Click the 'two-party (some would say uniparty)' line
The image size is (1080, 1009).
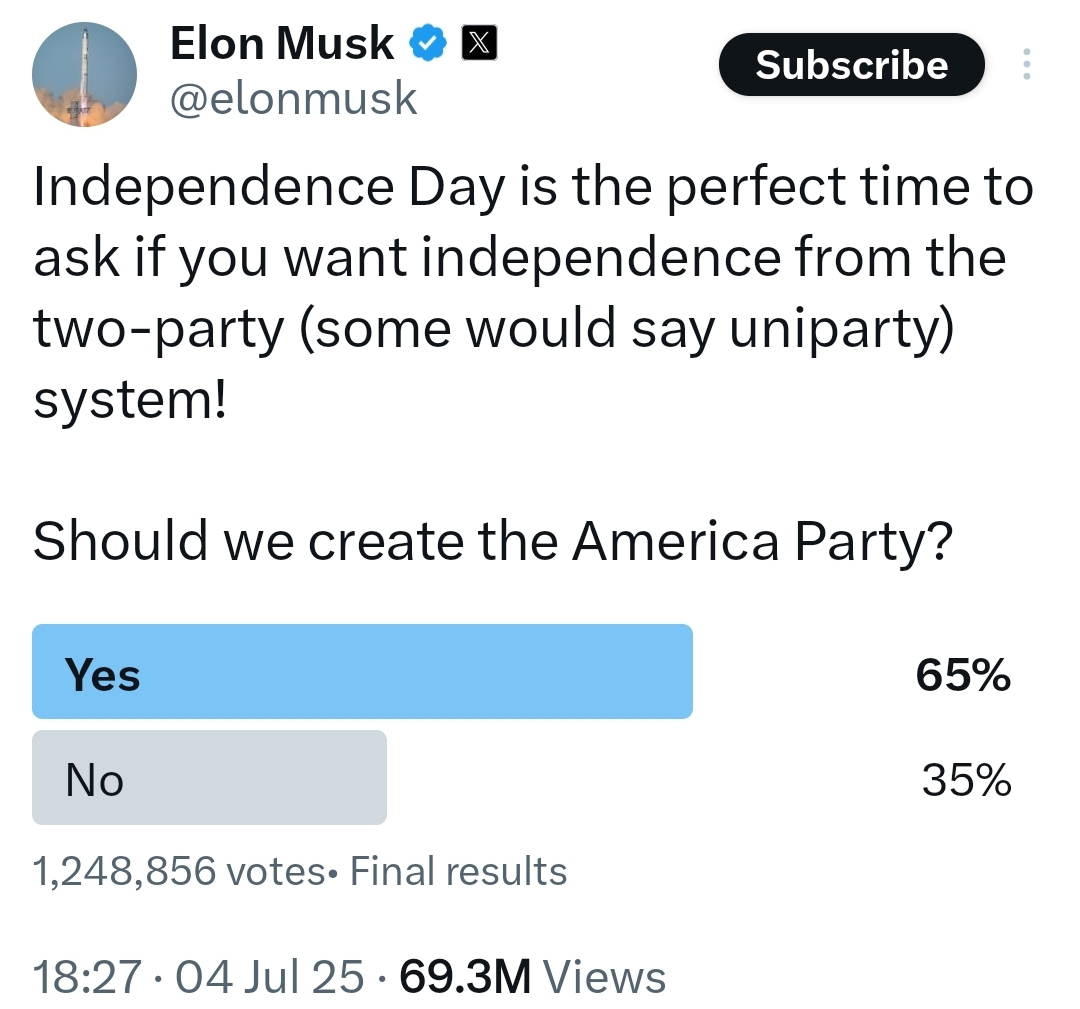(x=493, y=329)
